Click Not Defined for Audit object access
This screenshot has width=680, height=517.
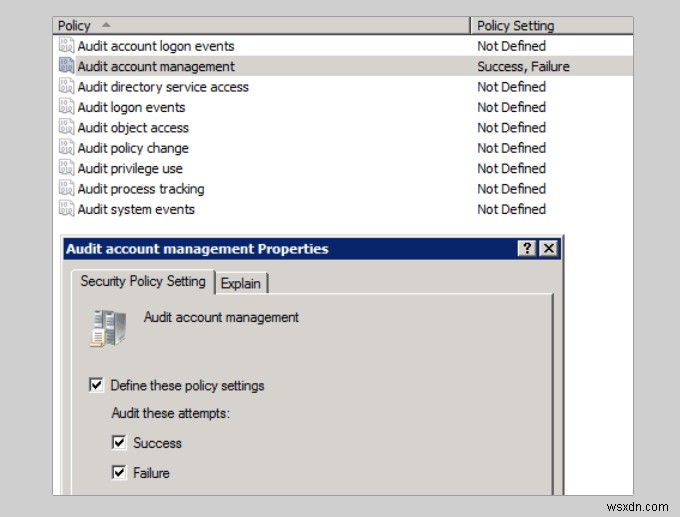click(x=511, y=128)
